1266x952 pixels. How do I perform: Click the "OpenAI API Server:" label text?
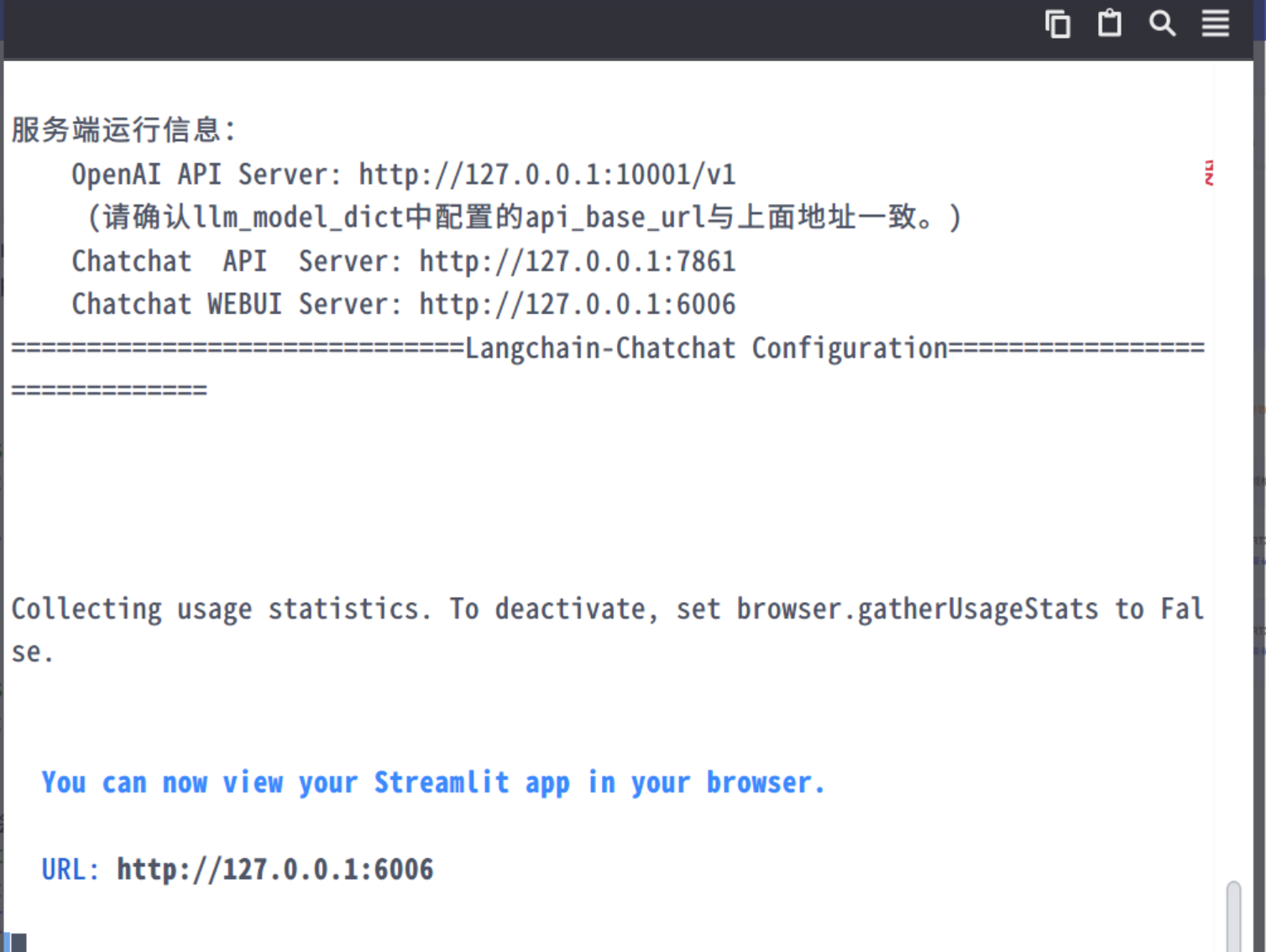pyautogui.click(x=206, y=175)
